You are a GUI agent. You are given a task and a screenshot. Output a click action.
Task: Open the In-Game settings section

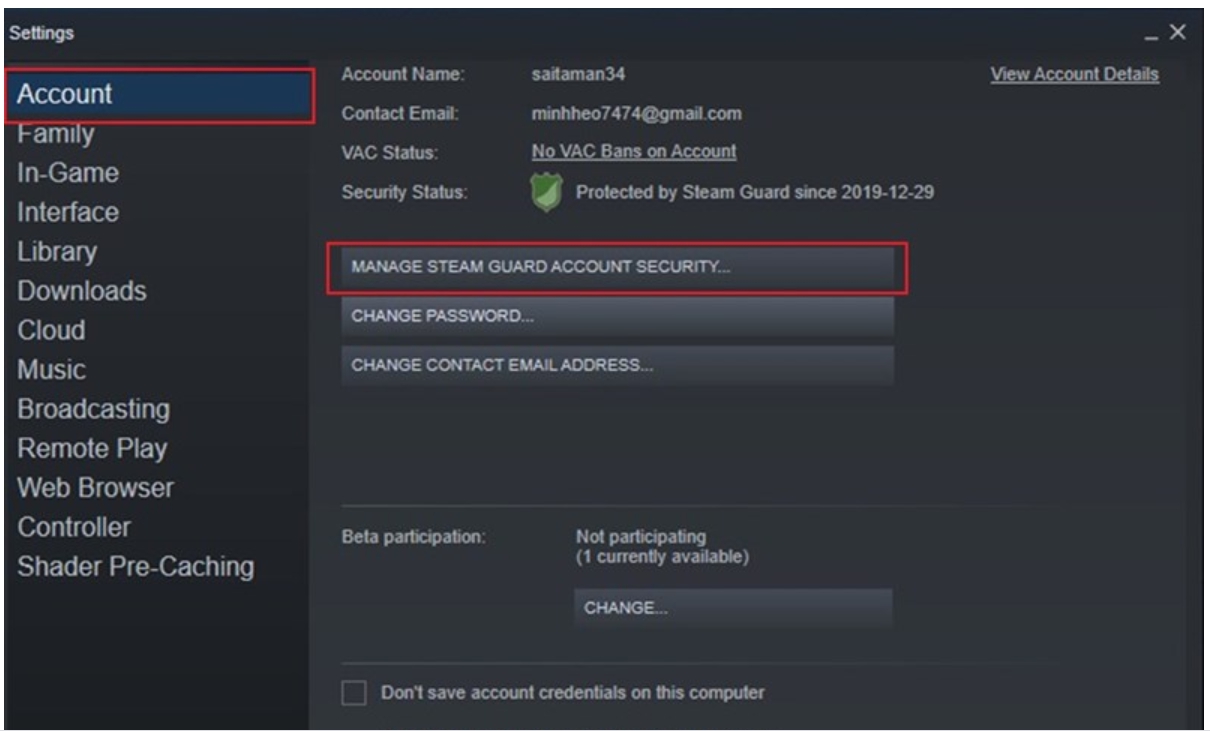(68, 173)
